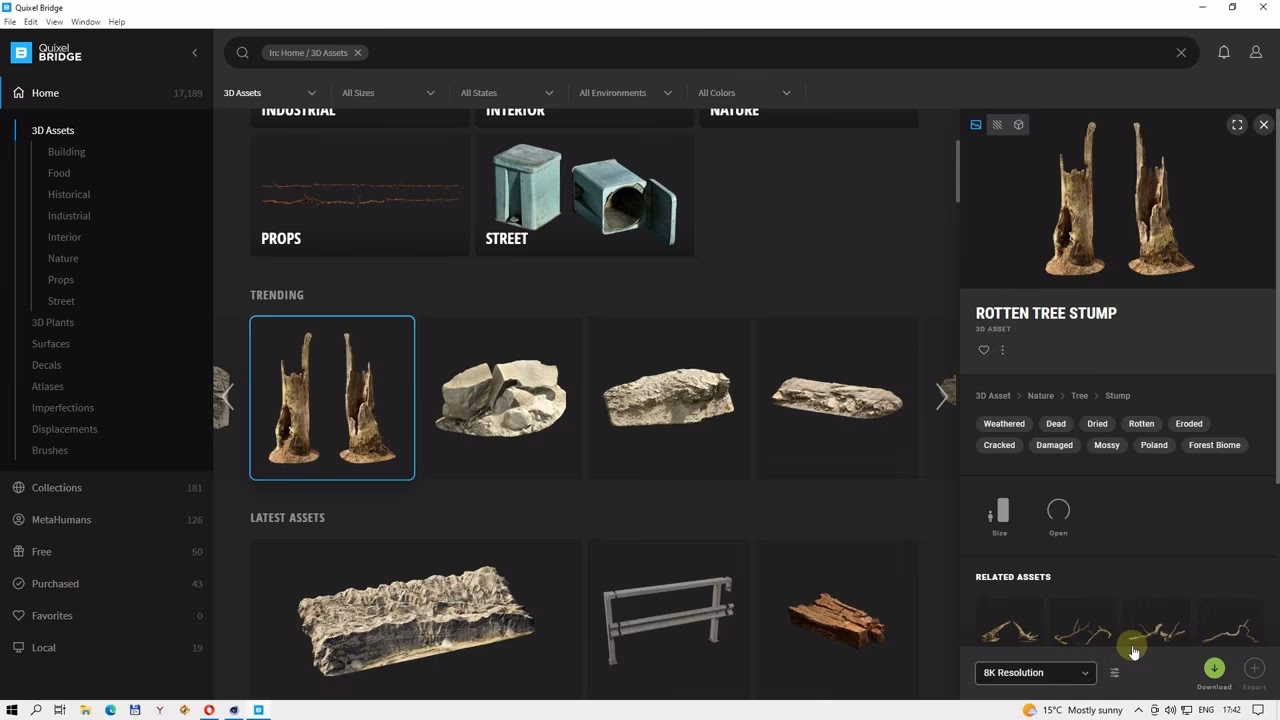Open Task View on taskbar

(60, 710)
